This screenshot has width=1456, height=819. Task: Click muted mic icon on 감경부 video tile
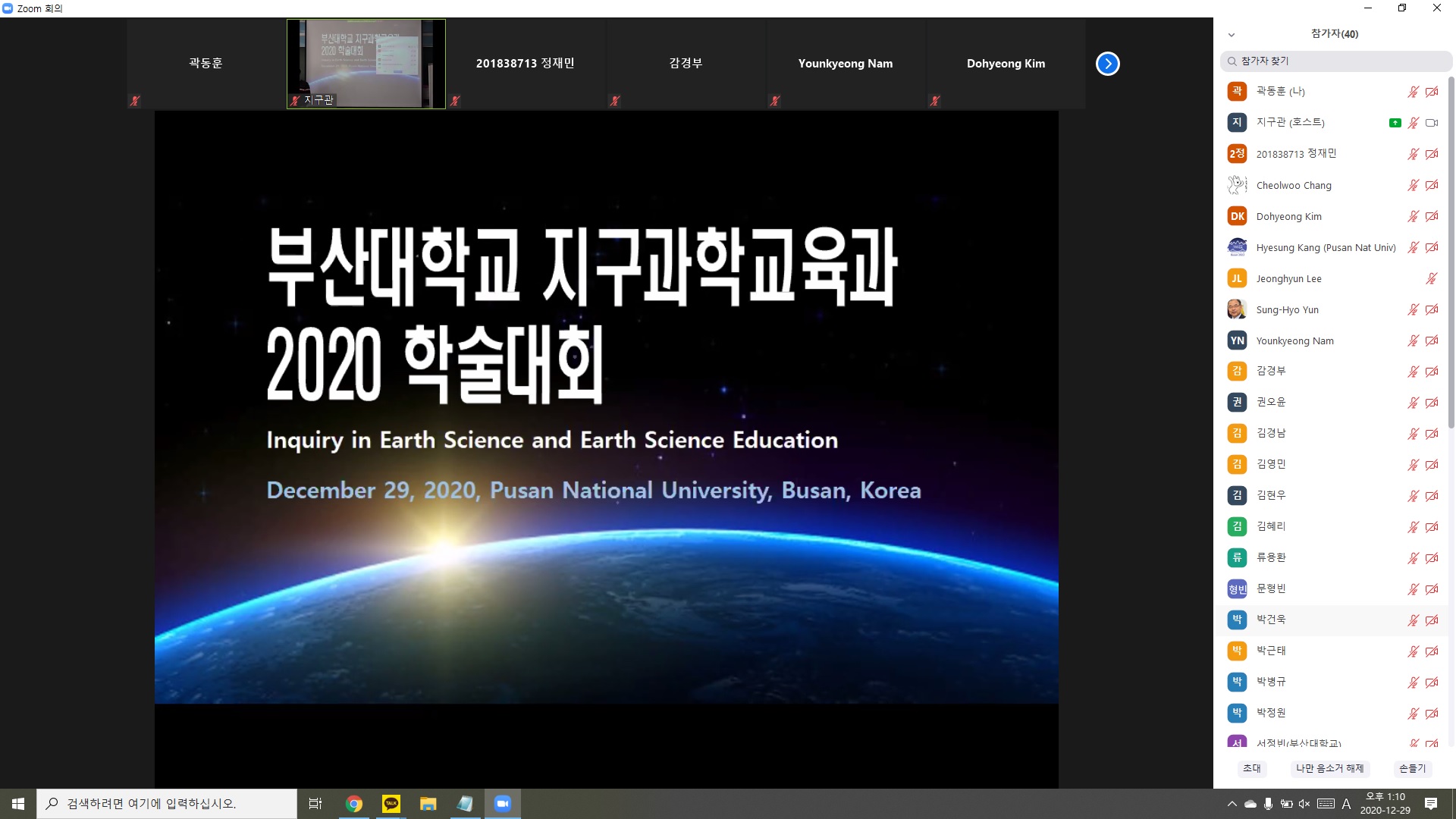(x=615, y=100)
